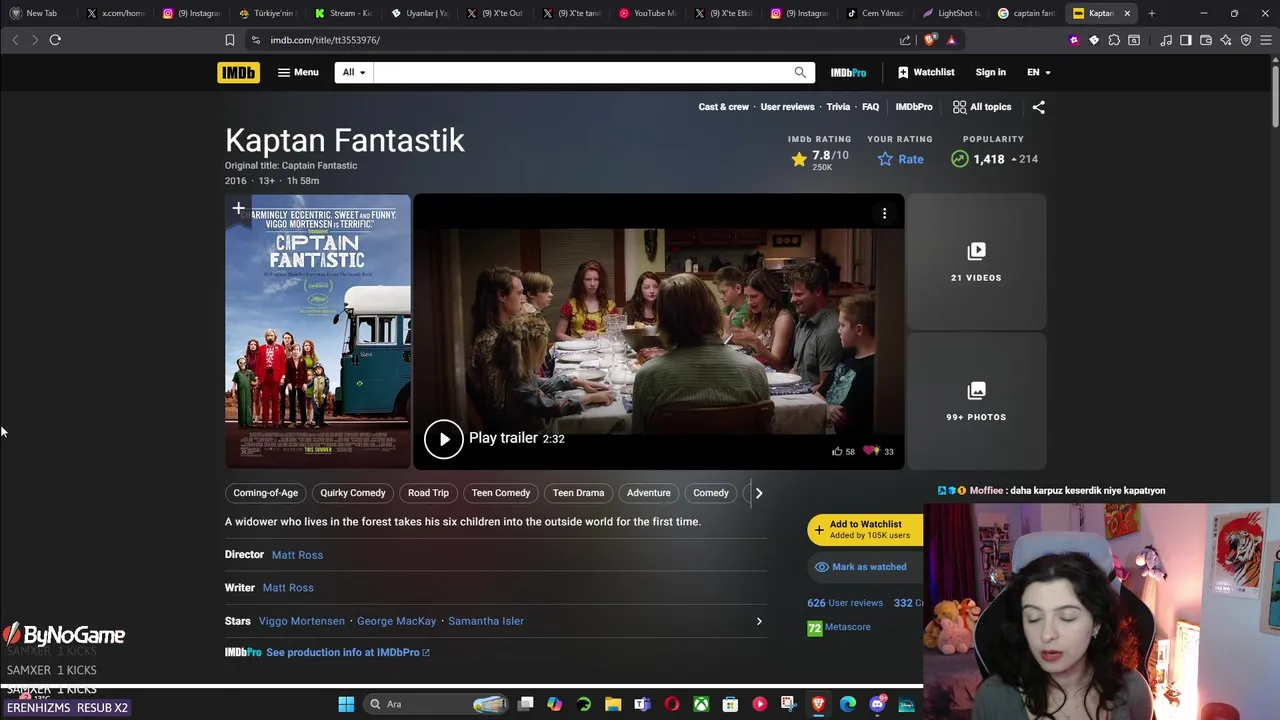Open the browser hamburger menu
The height and width of the screenshot is (720, 1280).
1266,40
